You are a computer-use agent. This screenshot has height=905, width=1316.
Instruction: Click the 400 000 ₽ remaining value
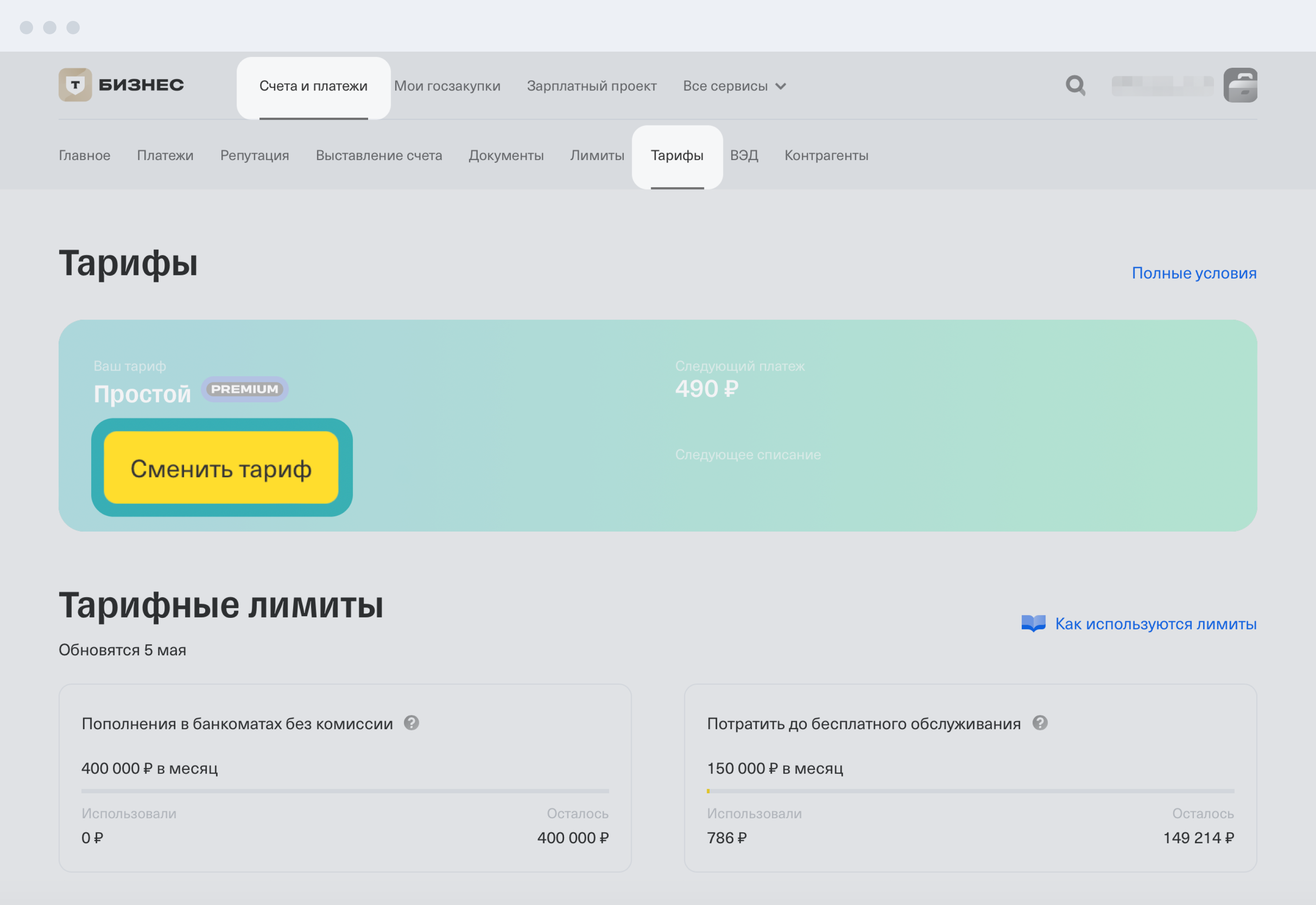pos(573,838)
